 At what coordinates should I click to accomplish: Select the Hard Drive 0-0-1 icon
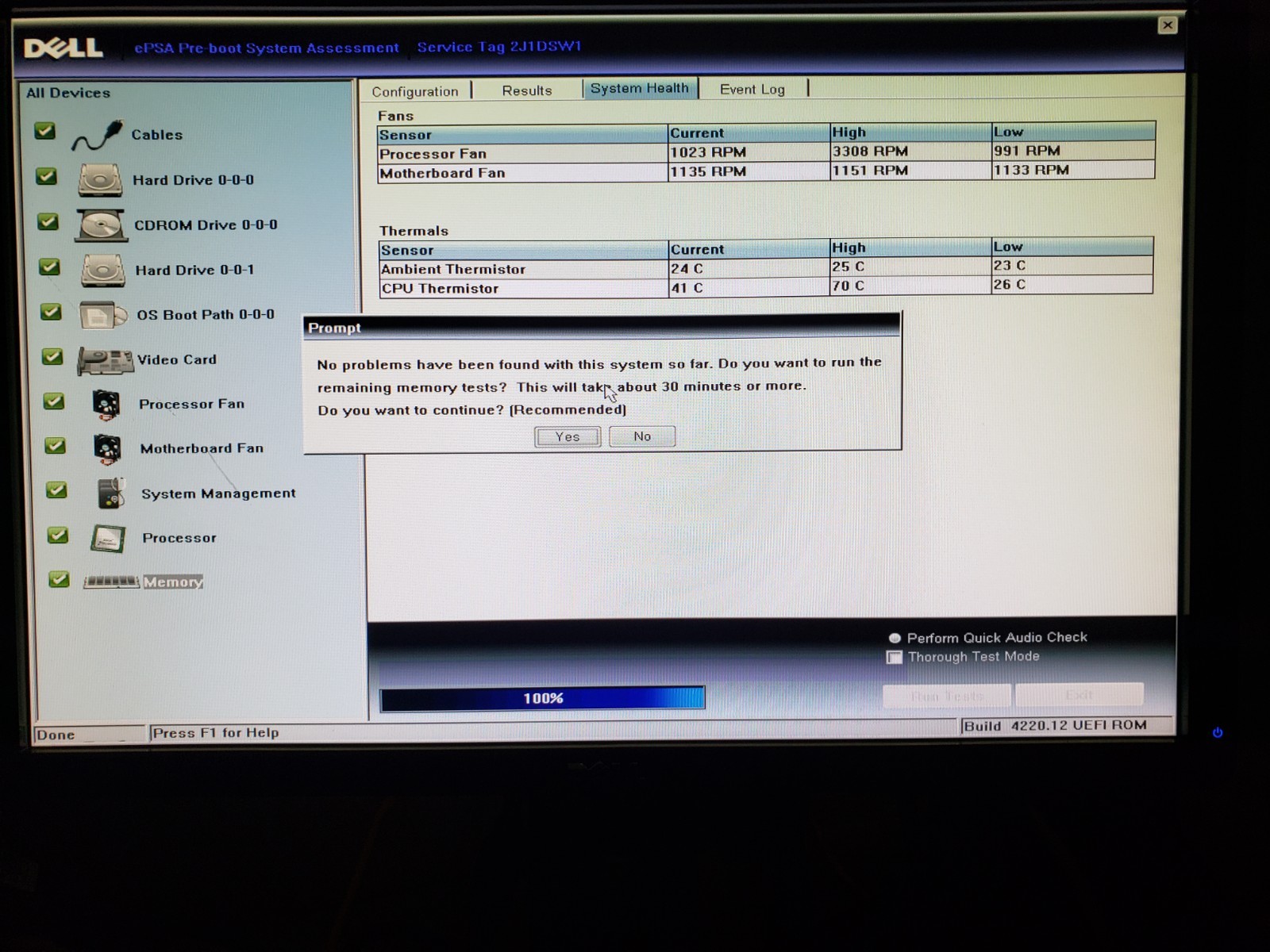click(x=102, y=271)
